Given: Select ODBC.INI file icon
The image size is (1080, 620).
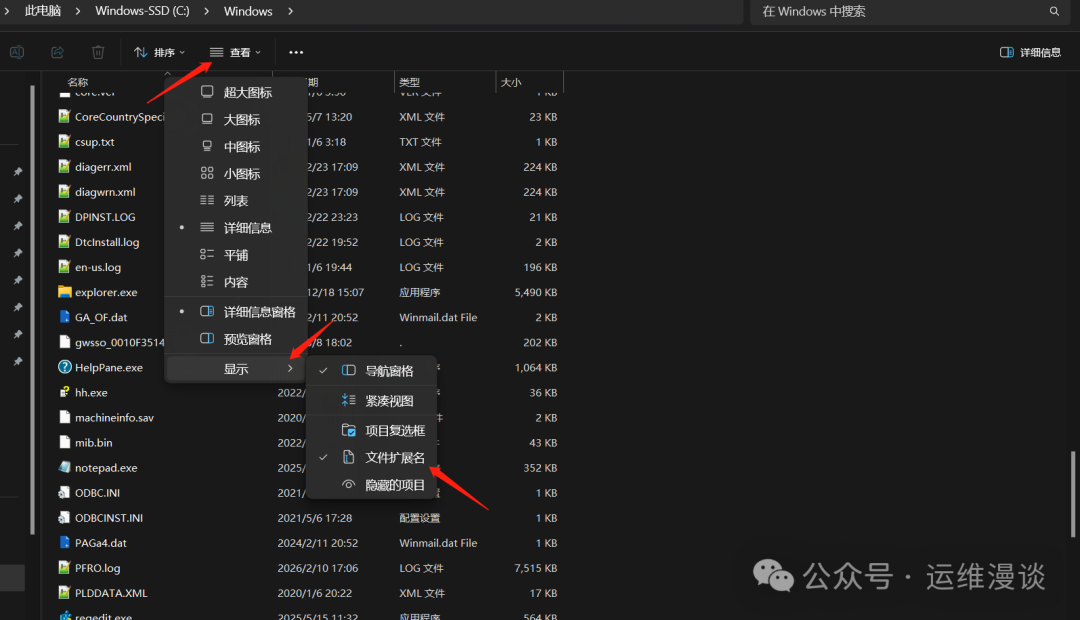Looking at the screenshot, I should pyautogui.click(x=65, y=493).
